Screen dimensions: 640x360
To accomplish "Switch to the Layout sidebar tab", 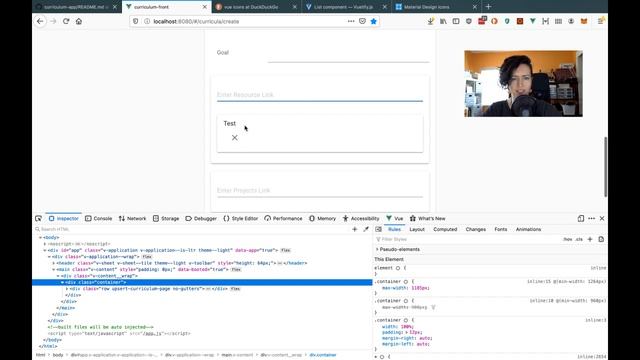I will (417, 229).
